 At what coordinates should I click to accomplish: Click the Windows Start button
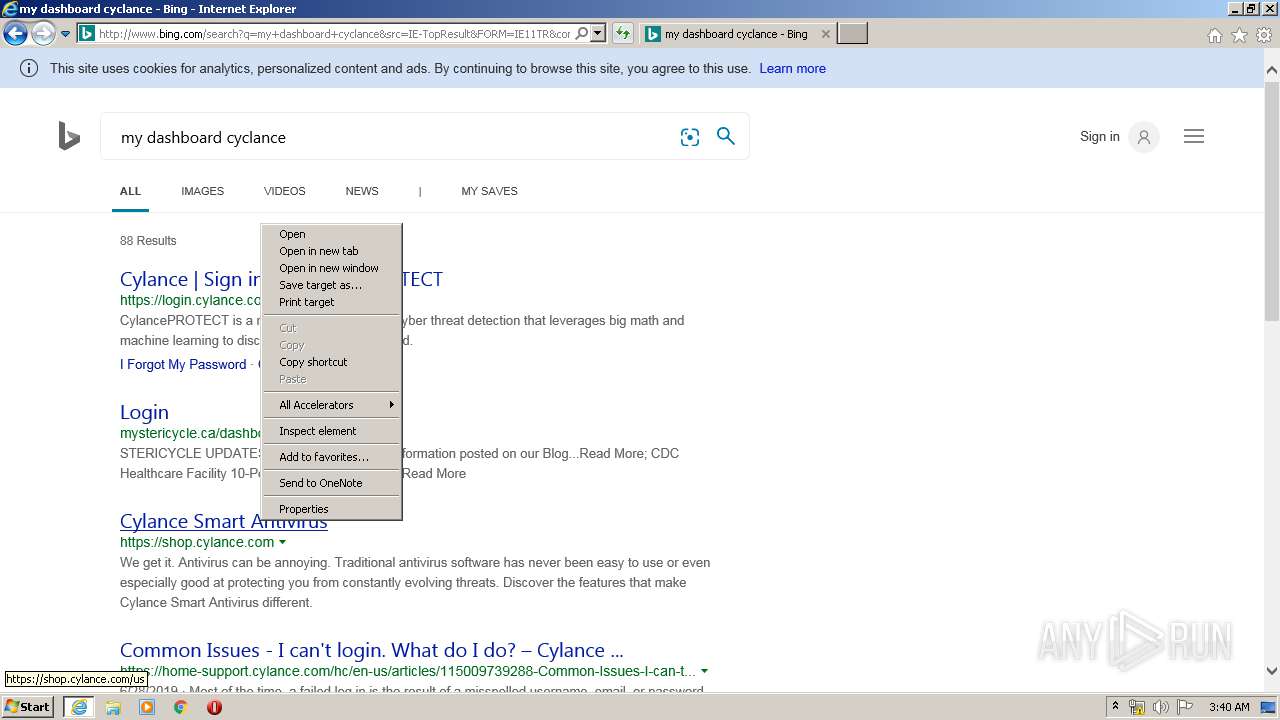(28, 707)
